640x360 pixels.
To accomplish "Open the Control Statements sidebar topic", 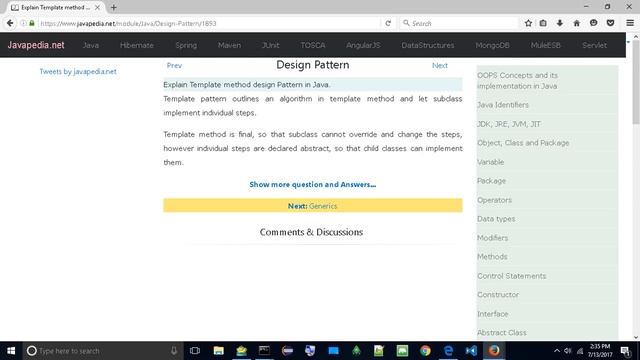I will point(511,276).
